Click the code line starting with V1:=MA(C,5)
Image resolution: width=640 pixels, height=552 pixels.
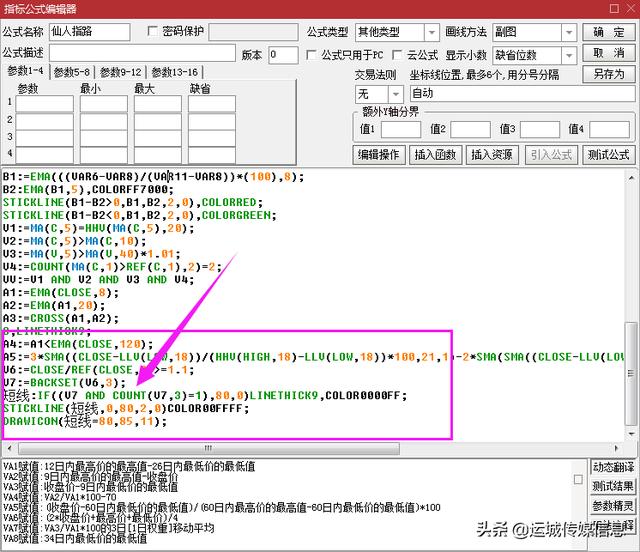click(x=98, y=228)
